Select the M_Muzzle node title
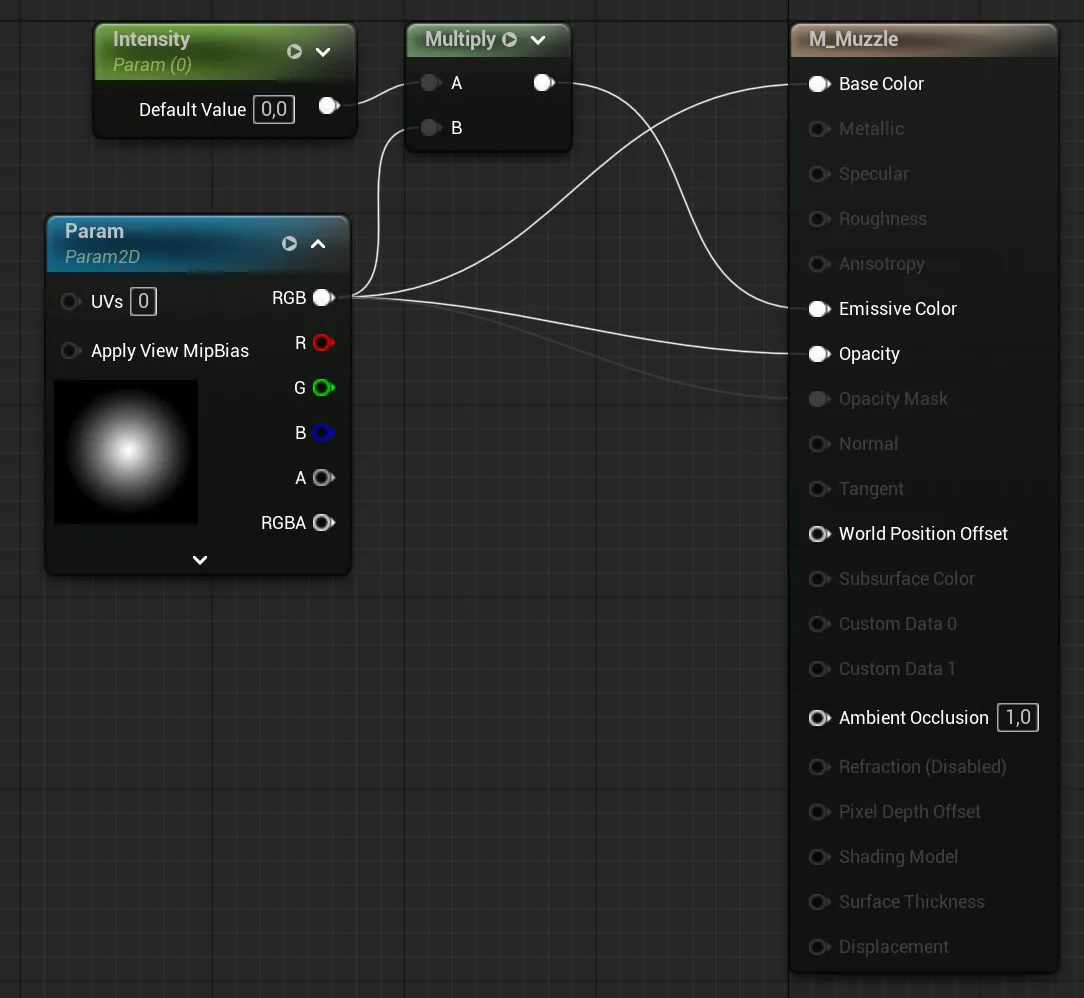The width and height of the screenshot is (1084, 998). [853, 39]
